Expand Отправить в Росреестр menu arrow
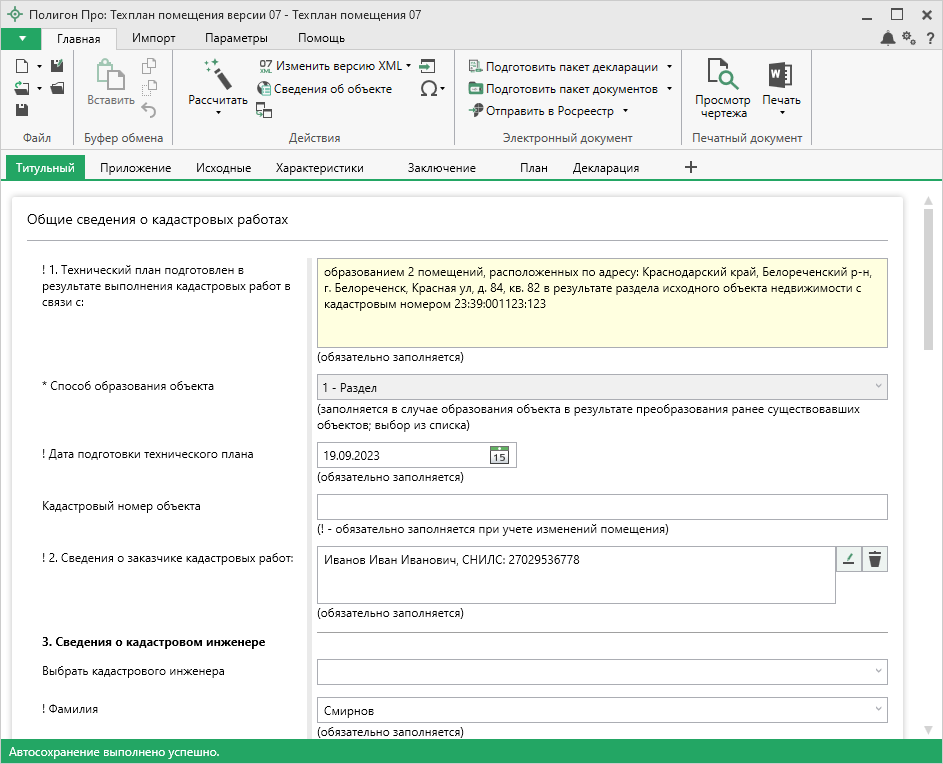The height and width of the screenshot is (764, 943). coord(625,111)
